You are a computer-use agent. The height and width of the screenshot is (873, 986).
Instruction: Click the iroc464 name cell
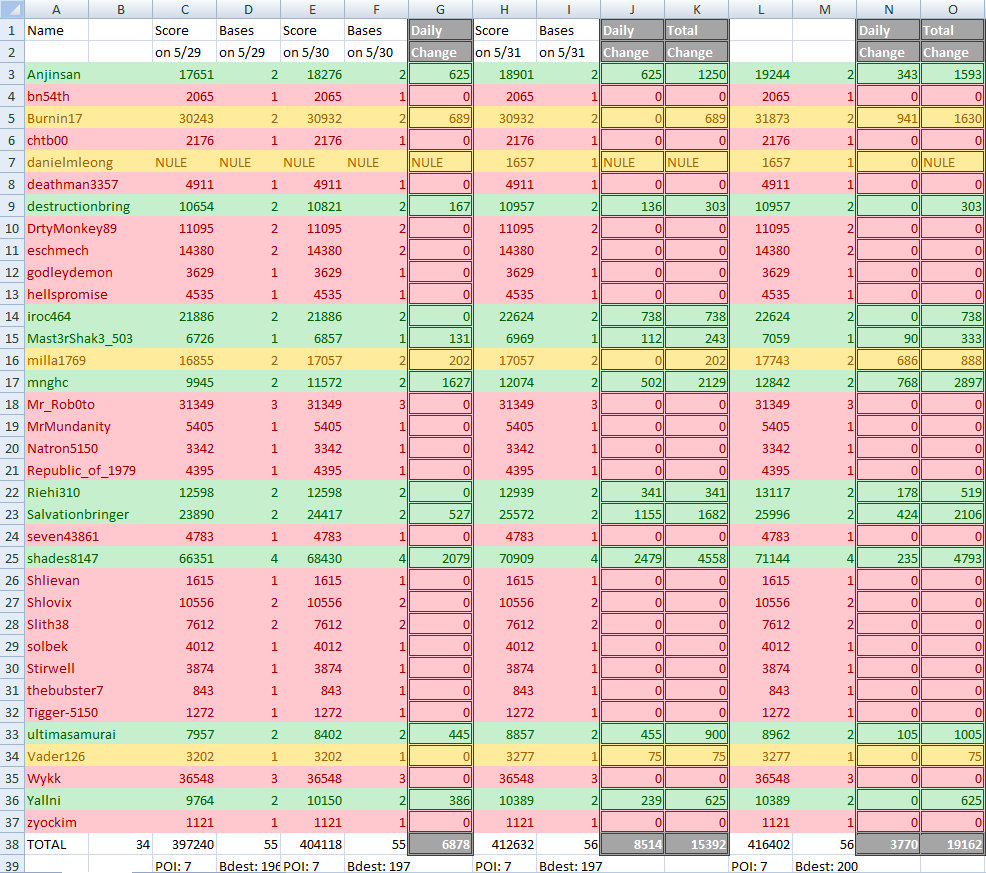pyautogui.click(x=56, y=316)
